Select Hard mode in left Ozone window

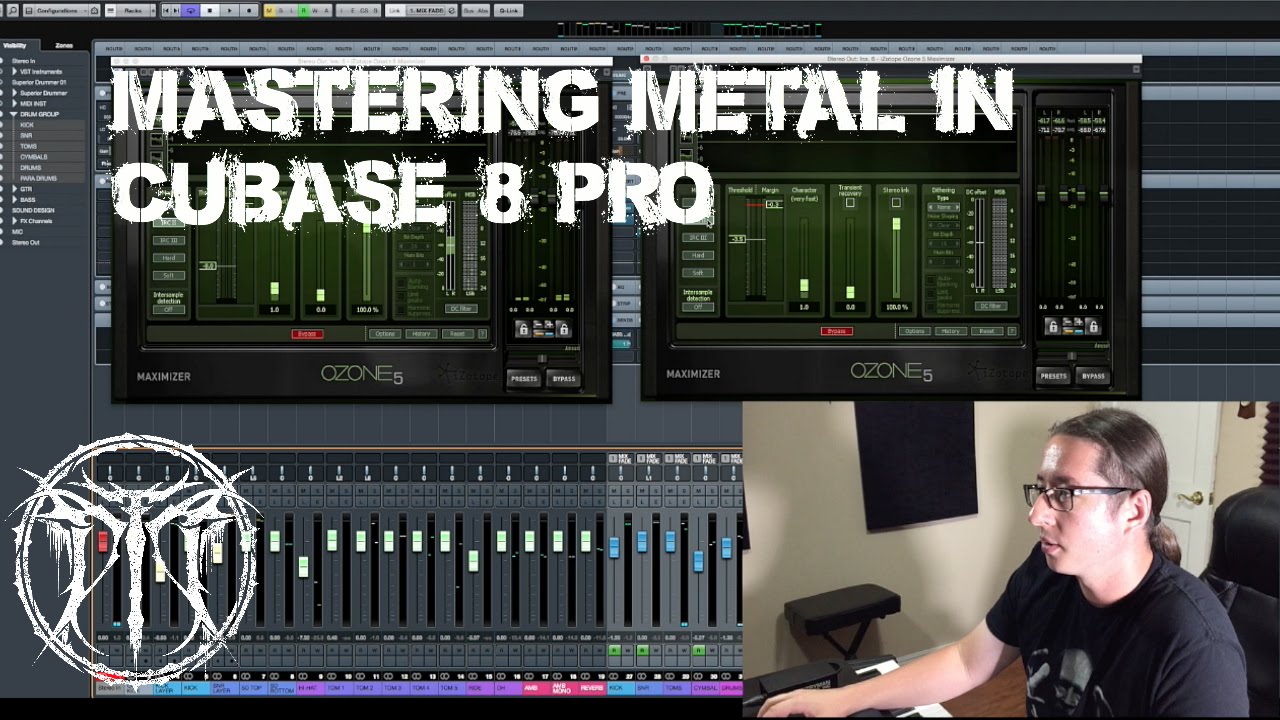coord(168,256)
